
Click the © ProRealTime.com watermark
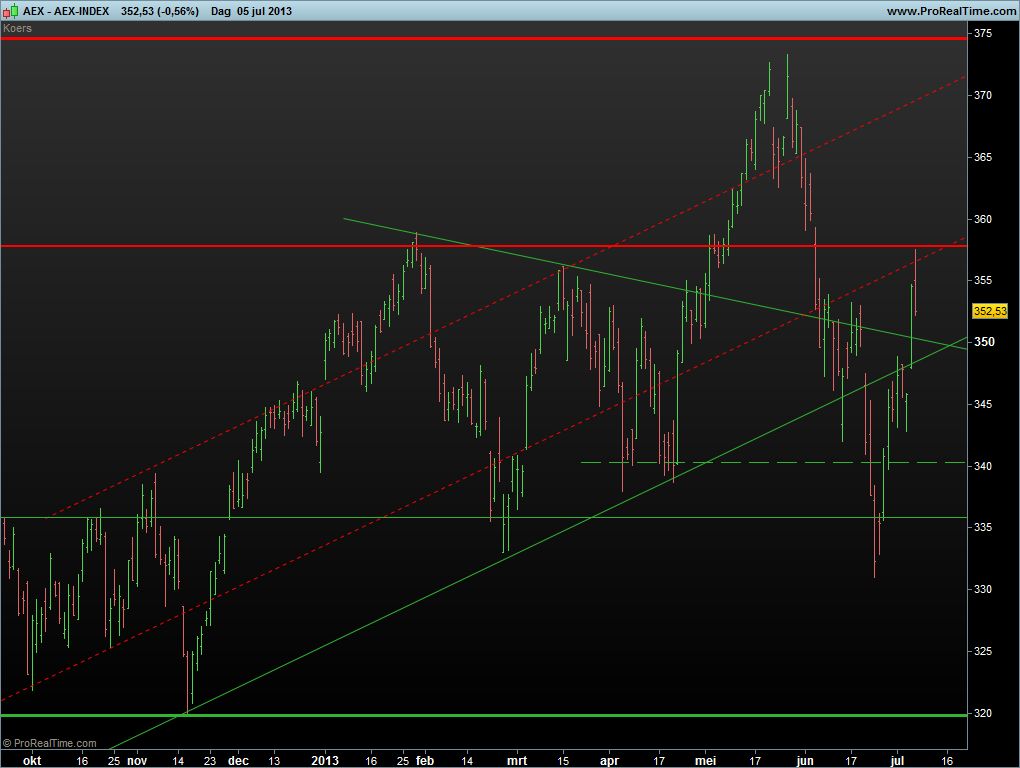coord(50,743)
